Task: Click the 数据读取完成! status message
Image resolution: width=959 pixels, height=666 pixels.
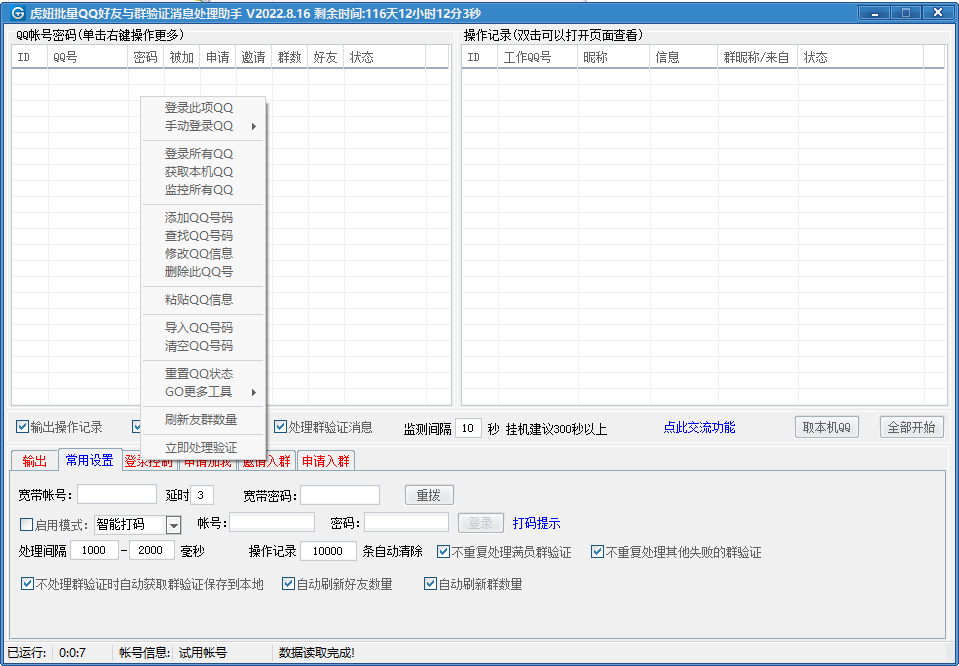Action: 317,653
